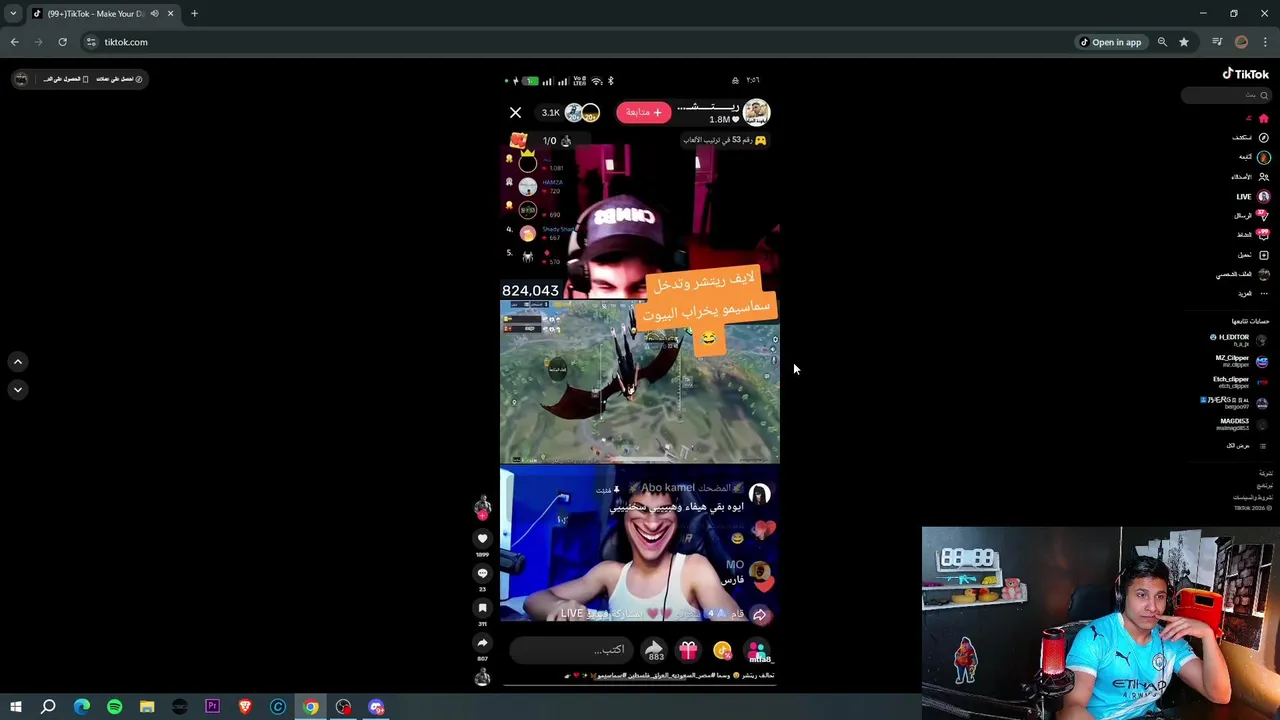Open a new browser tab
The image size is (1280, 720).
194,13
